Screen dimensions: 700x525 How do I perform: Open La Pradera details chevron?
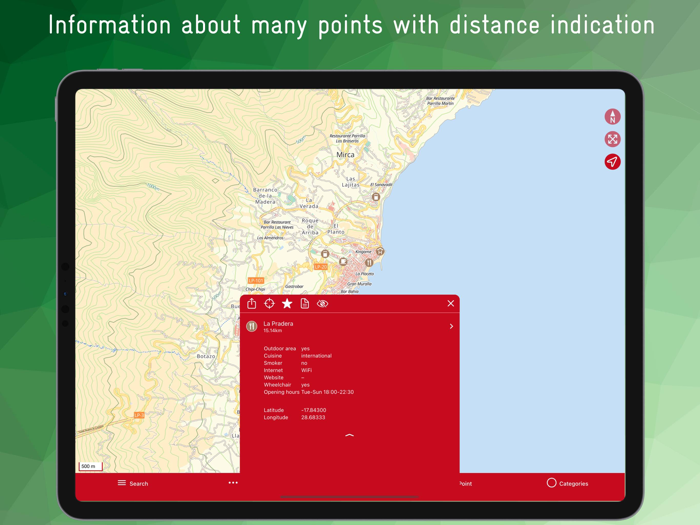tap(451, 326)
